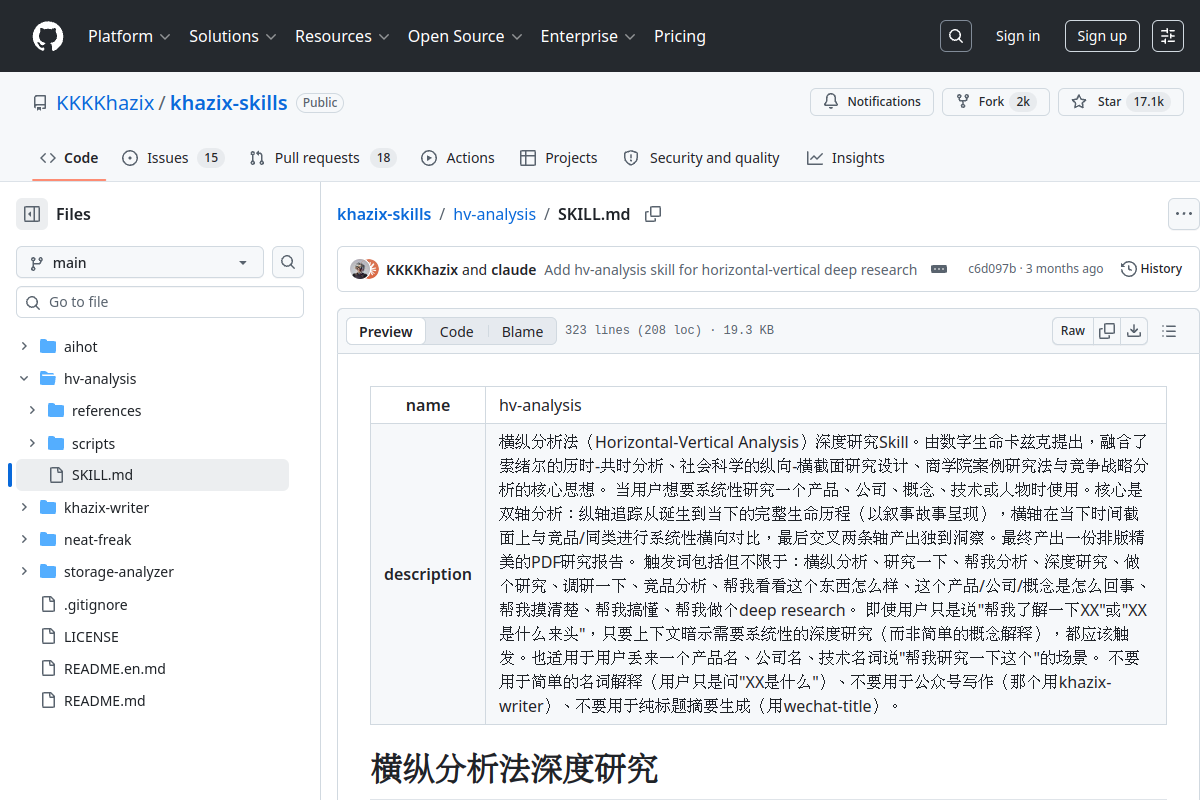Open file search magnifier in sidebar
The width and height of the screenshot is (1200, 800).
pos(288,262)
